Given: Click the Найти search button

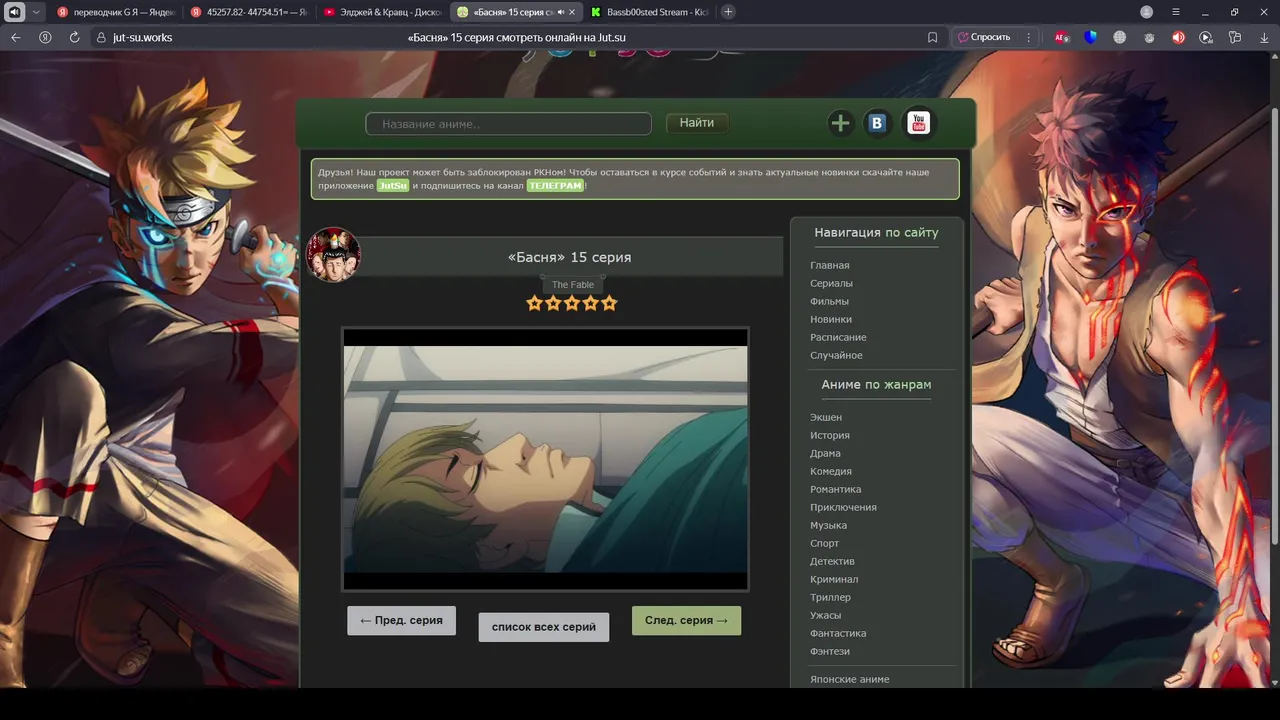Looking at the screenshot, I should [697, 123].
